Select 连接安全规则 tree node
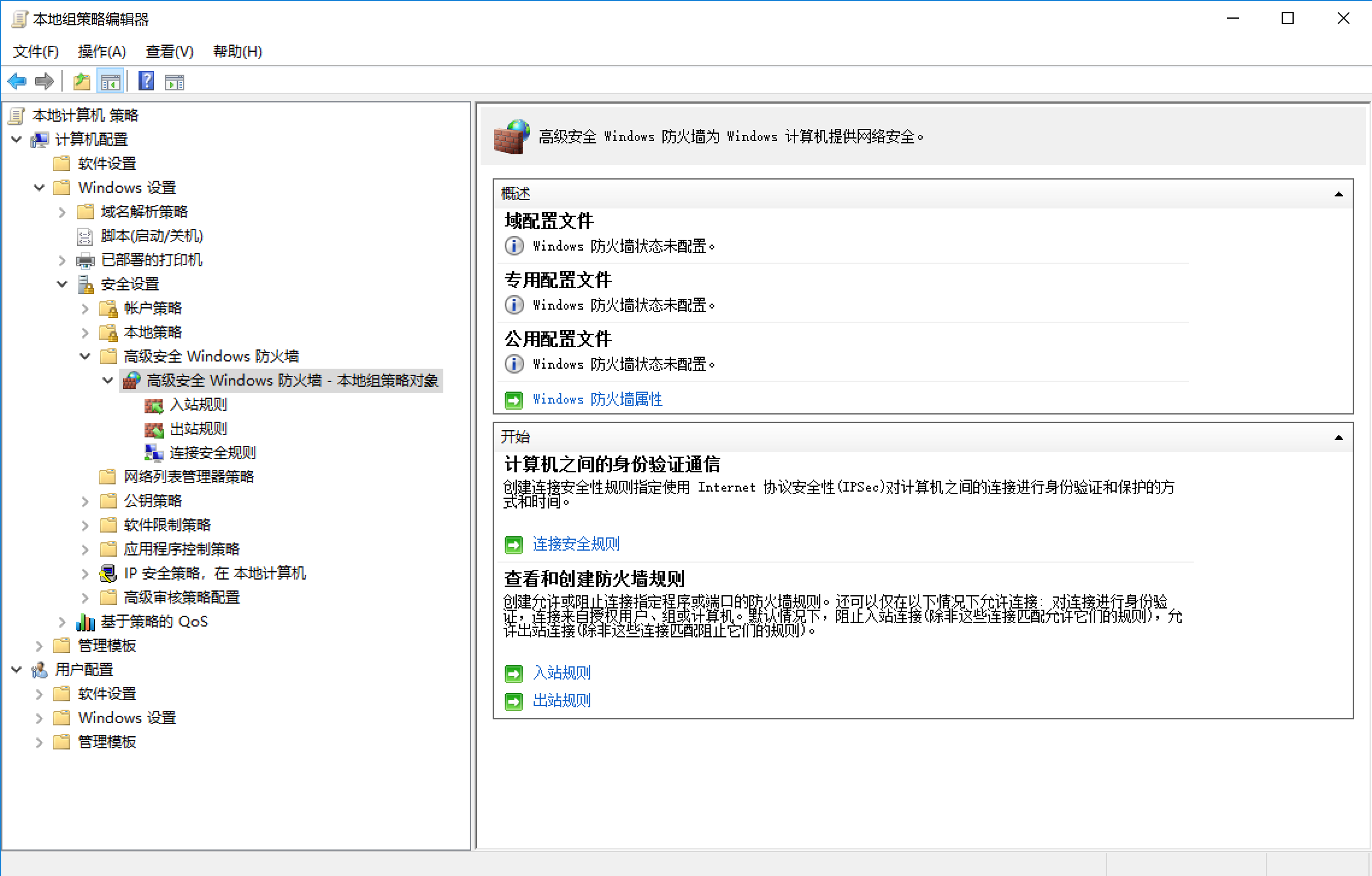Viewport: 1372px width, 876px height. (x=212, y=452)
